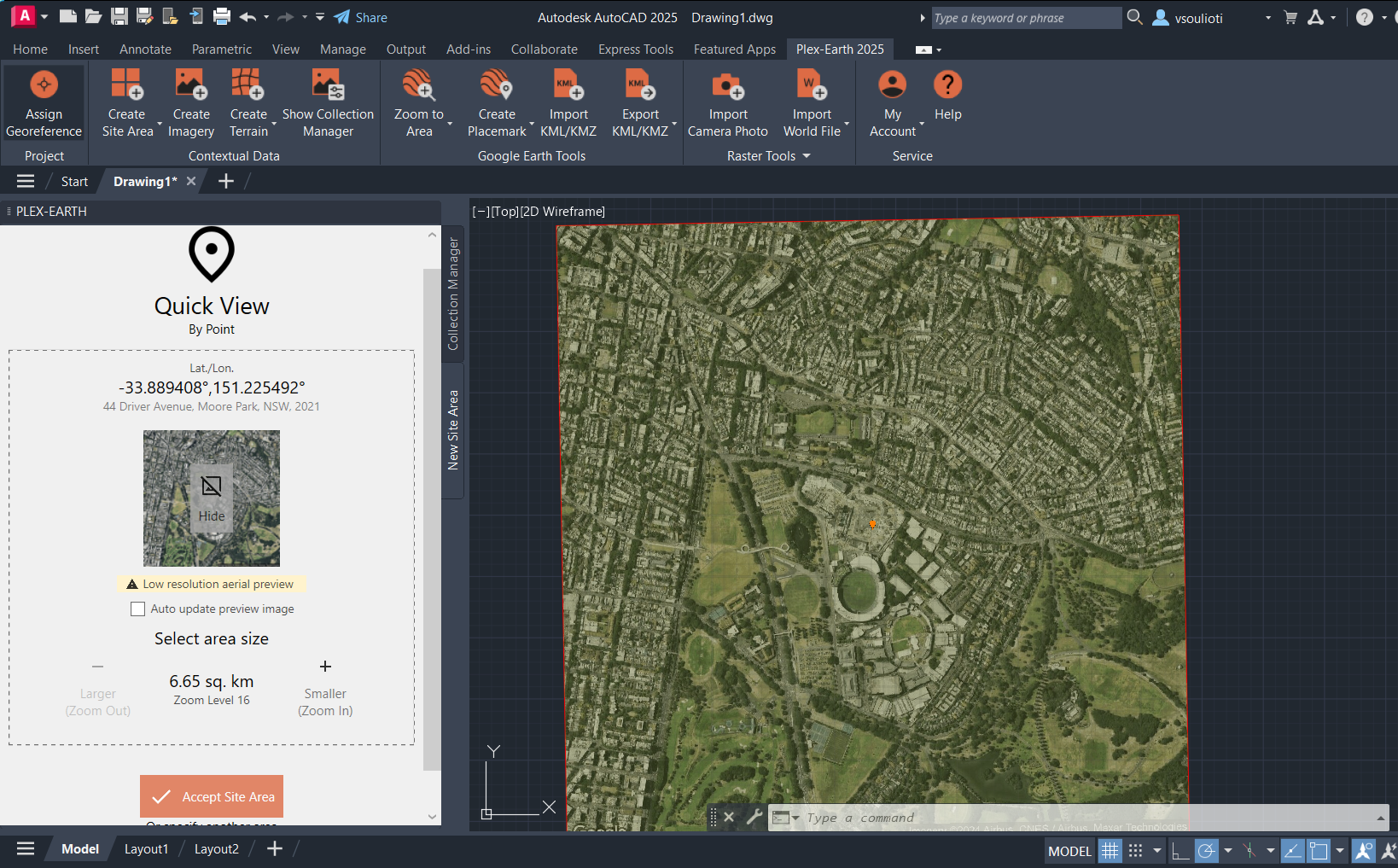
Task: Toggle isometric drafting in status bar
Action: (1249, 850)
